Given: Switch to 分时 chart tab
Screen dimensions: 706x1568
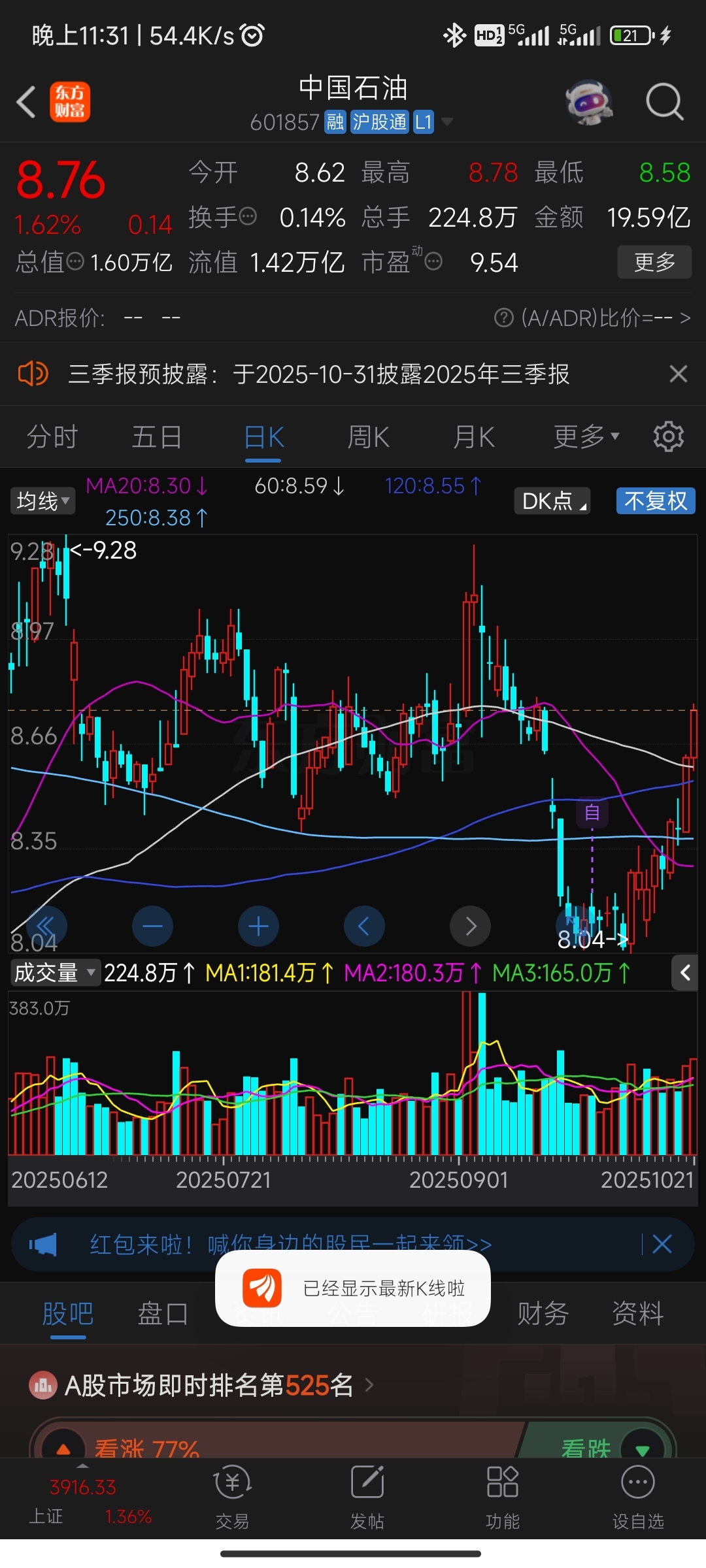Looking at the screenshot, I should [x=52, y=437].
